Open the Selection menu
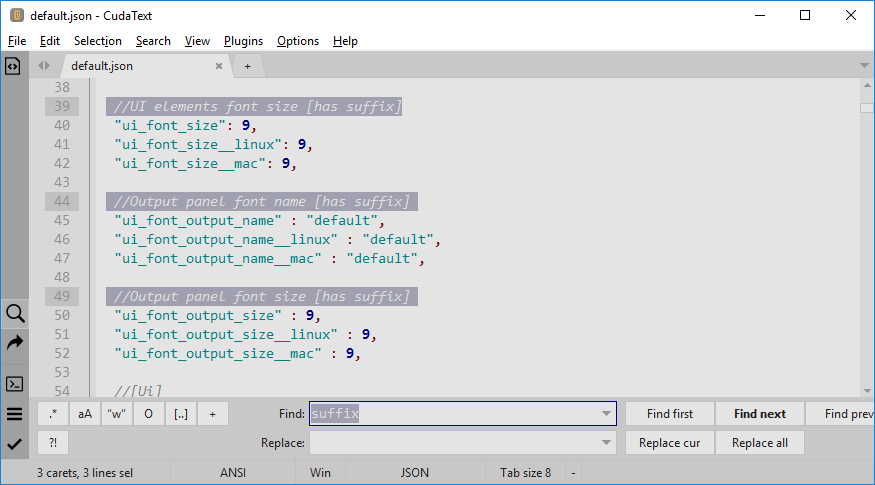The height and width of the screenshot is (485, 875). (97, 41)
